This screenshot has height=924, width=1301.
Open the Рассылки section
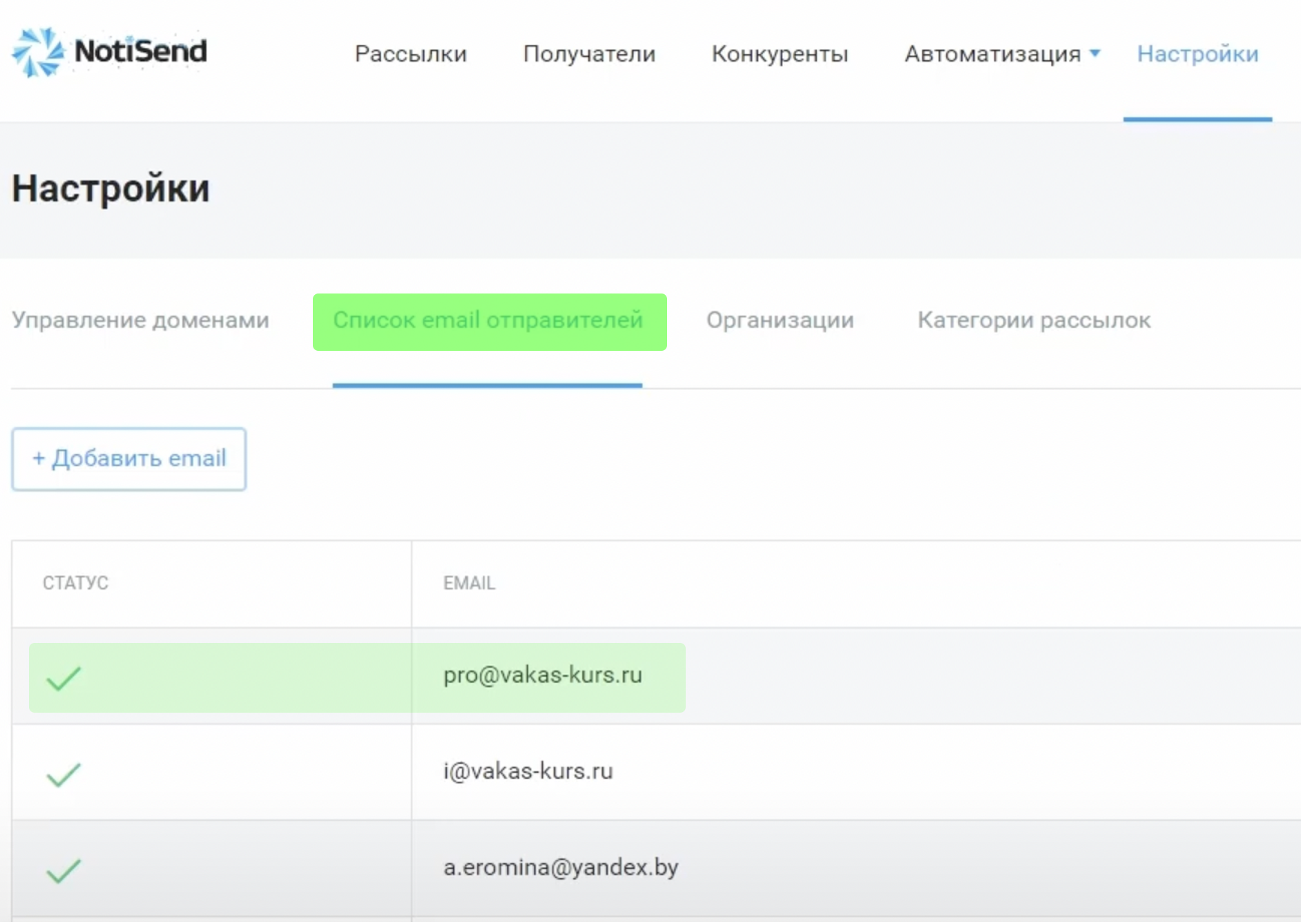[x=410, y=54]
